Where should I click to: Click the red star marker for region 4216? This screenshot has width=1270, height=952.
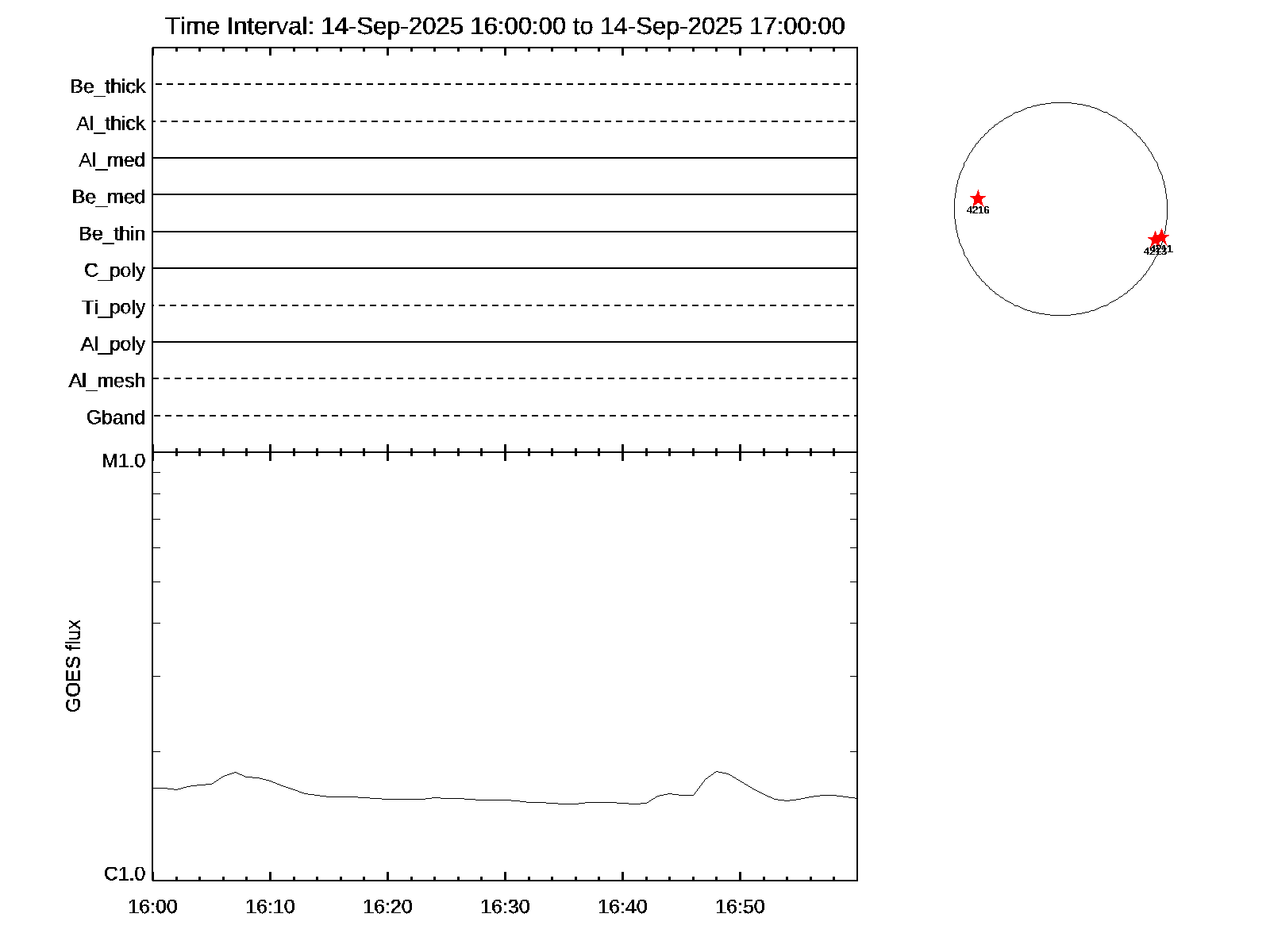point(978,198)
